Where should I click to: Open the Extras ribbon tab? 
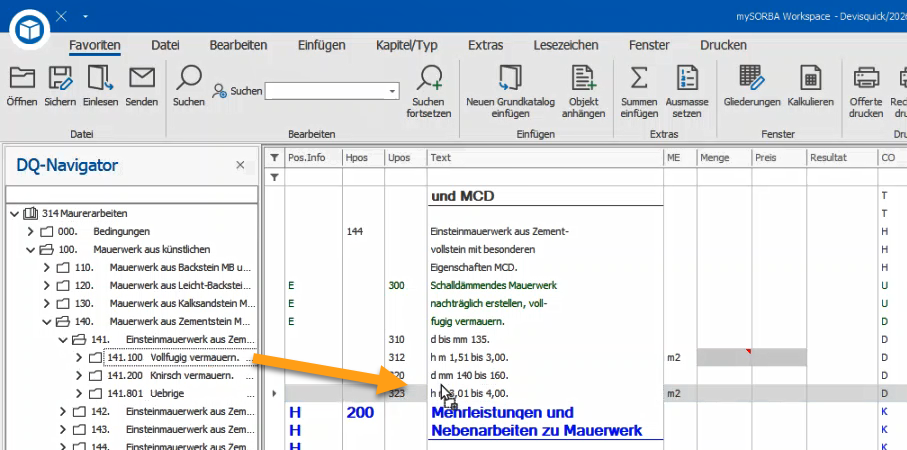pyautogui.click(x=486, y=45)
